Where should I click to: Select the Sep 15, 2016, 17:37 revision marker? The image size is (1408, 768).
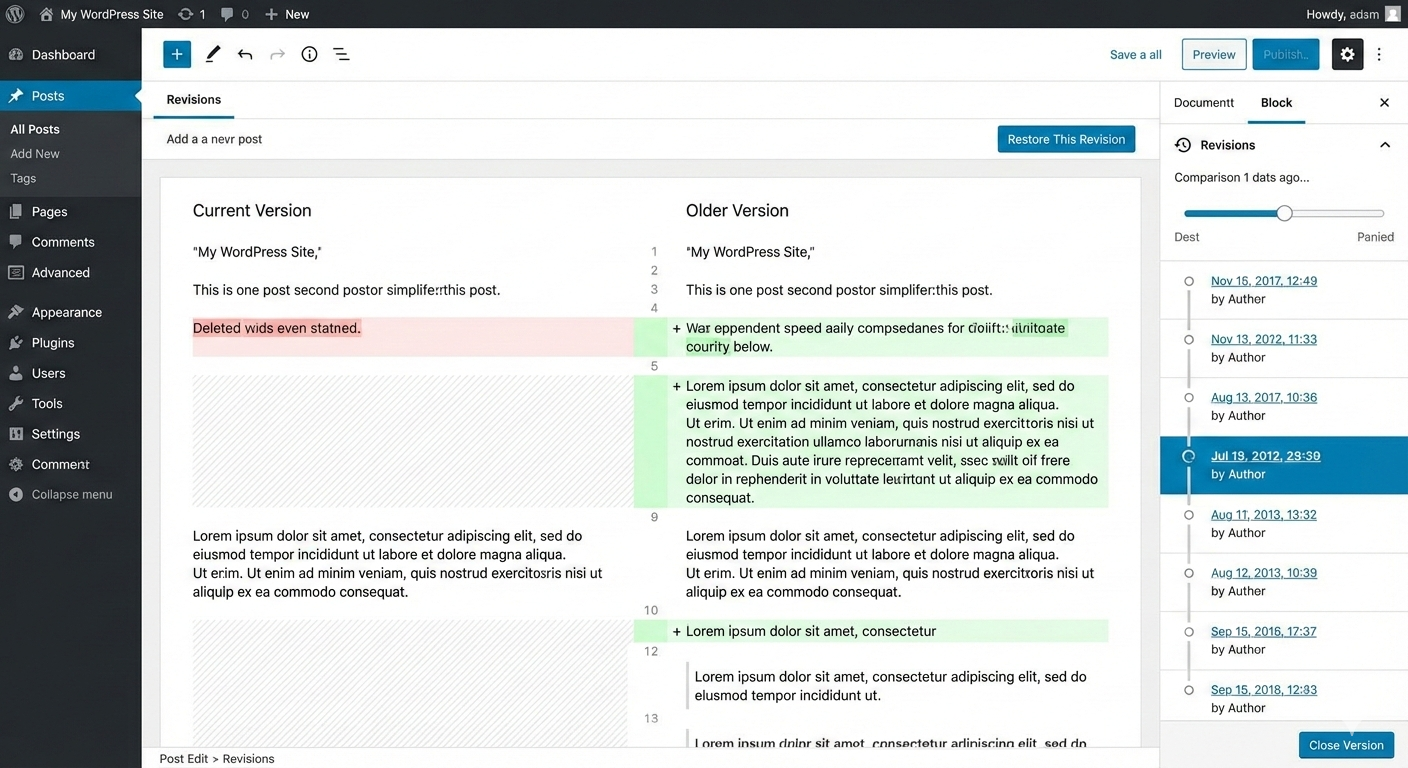[1189, 632]
